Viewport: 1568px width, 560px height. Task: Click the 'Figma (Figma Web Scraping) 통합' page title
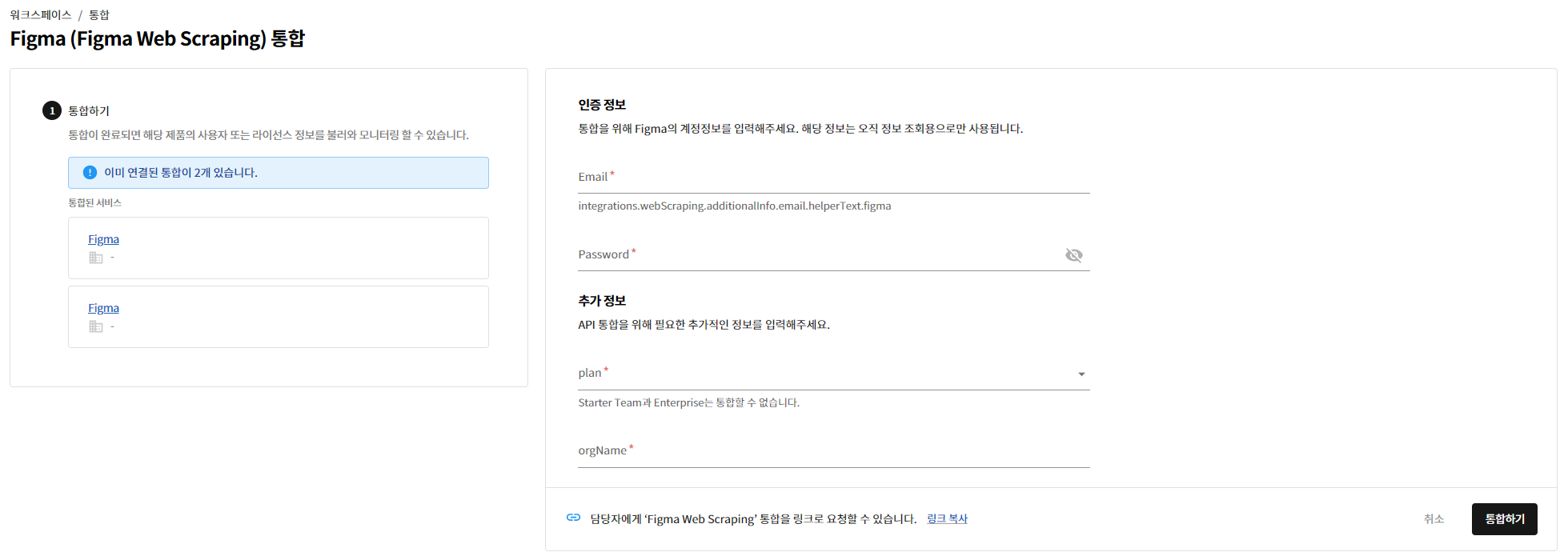pyautogui.click(x=158, y=39)
